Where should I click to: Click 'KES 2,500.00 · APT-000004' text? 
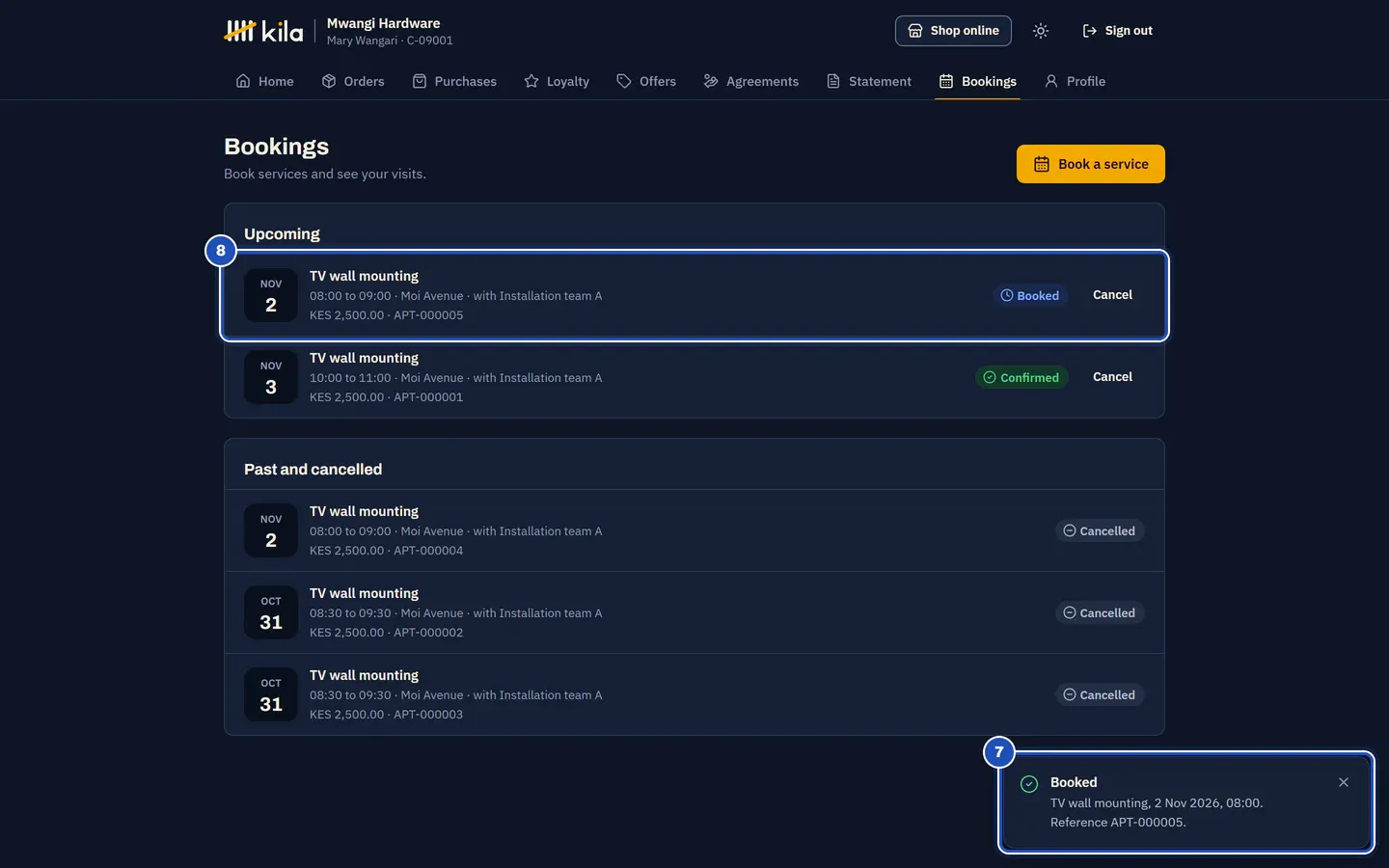386,551
